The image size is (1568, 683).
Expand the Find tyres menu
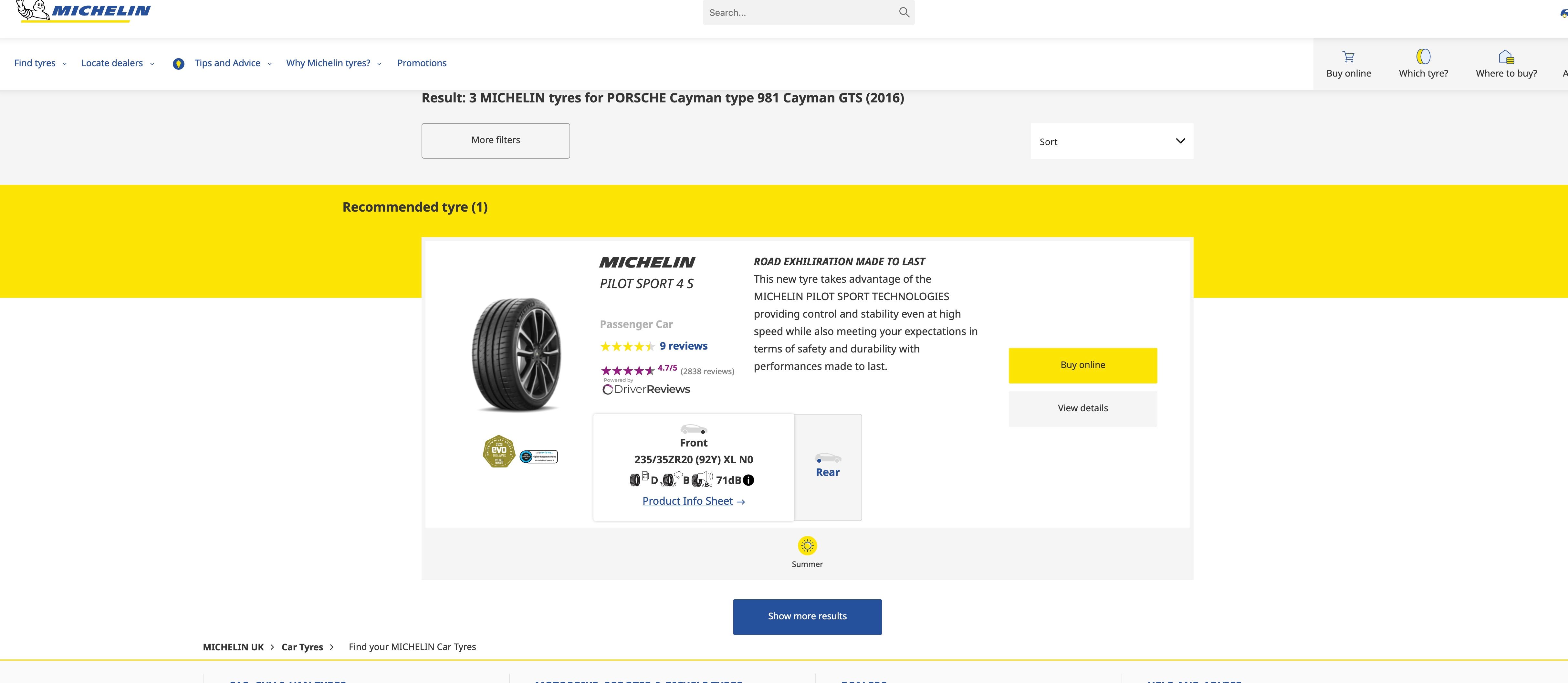click(x=40, y=63)
